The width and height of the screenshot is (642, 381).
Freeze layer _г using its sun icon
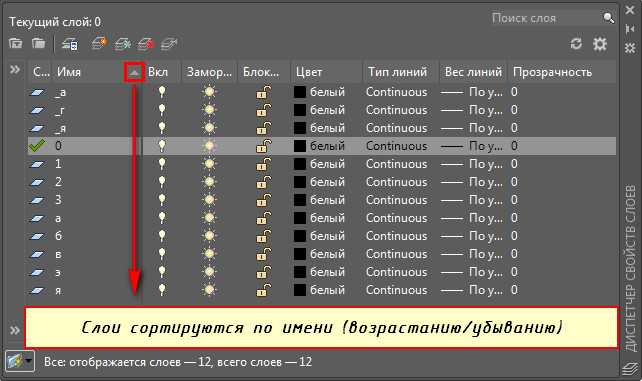click(x=209, y=110)
